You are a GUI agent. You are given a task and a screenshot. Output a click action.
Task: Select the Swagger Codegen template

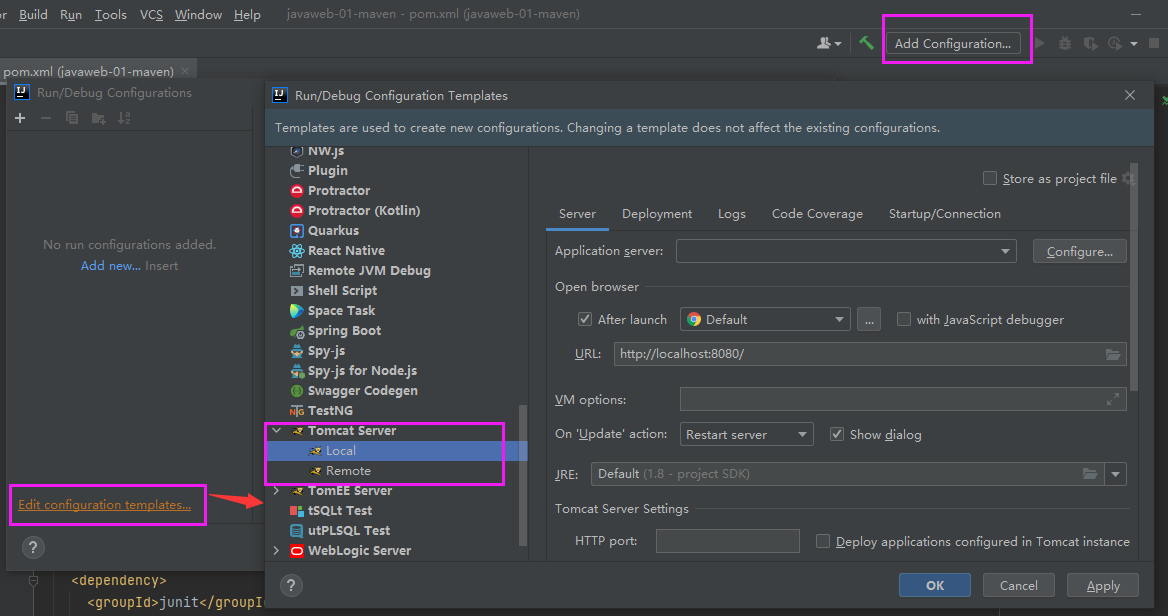pos(362,391)
